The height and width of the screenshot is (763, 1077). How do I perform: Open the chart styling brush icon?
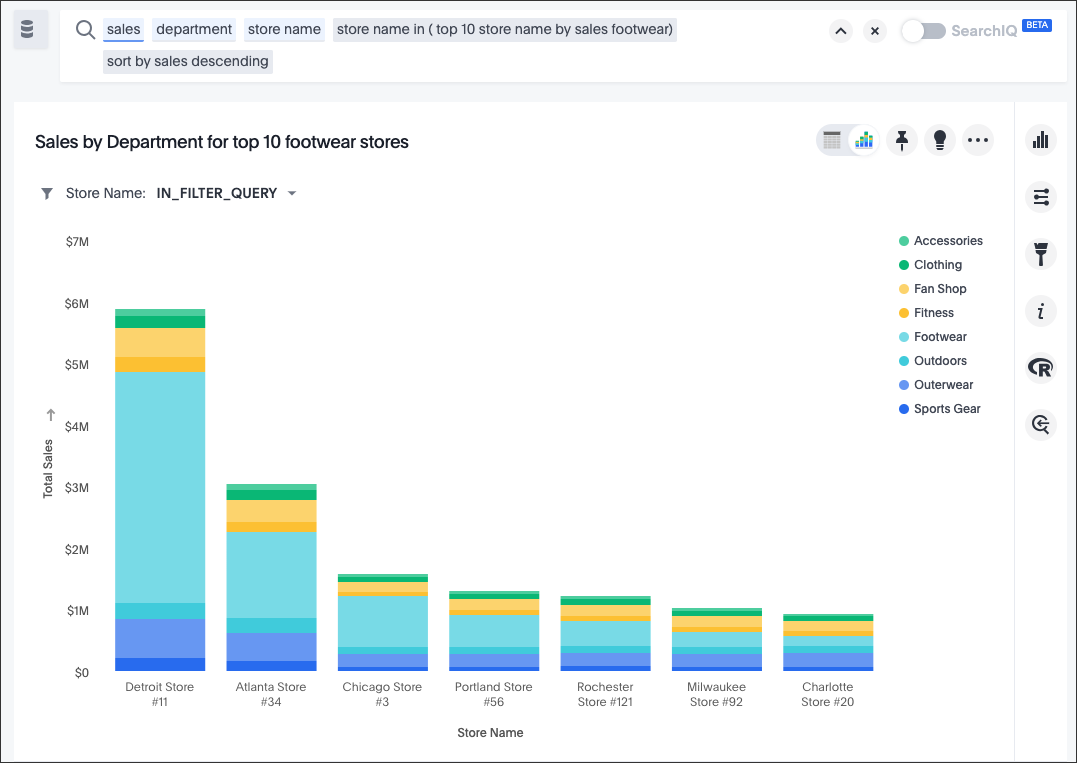(x=1041, y=254)
